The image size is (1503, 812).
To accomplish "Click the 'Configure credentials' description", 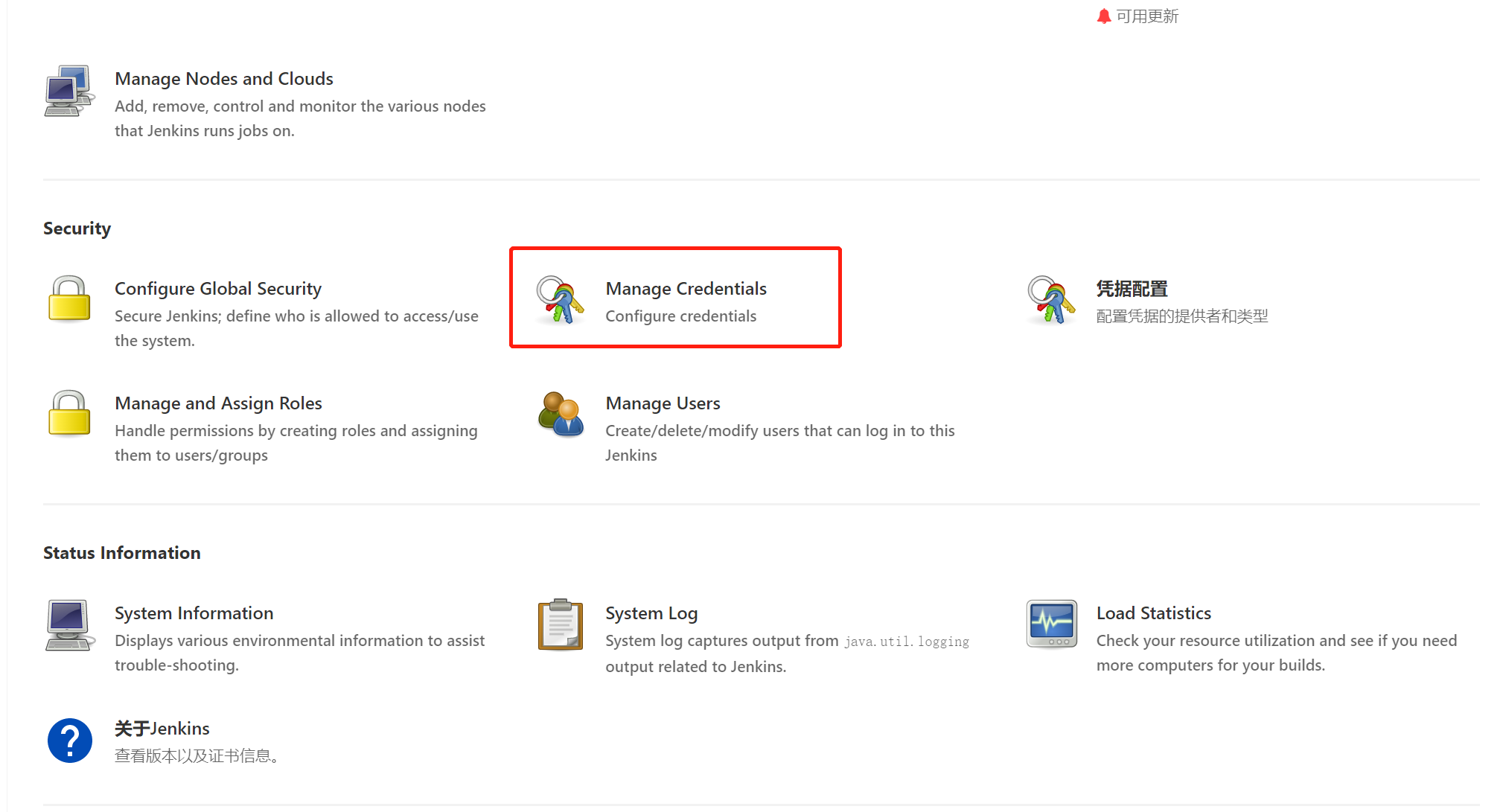I will (680, 316).
